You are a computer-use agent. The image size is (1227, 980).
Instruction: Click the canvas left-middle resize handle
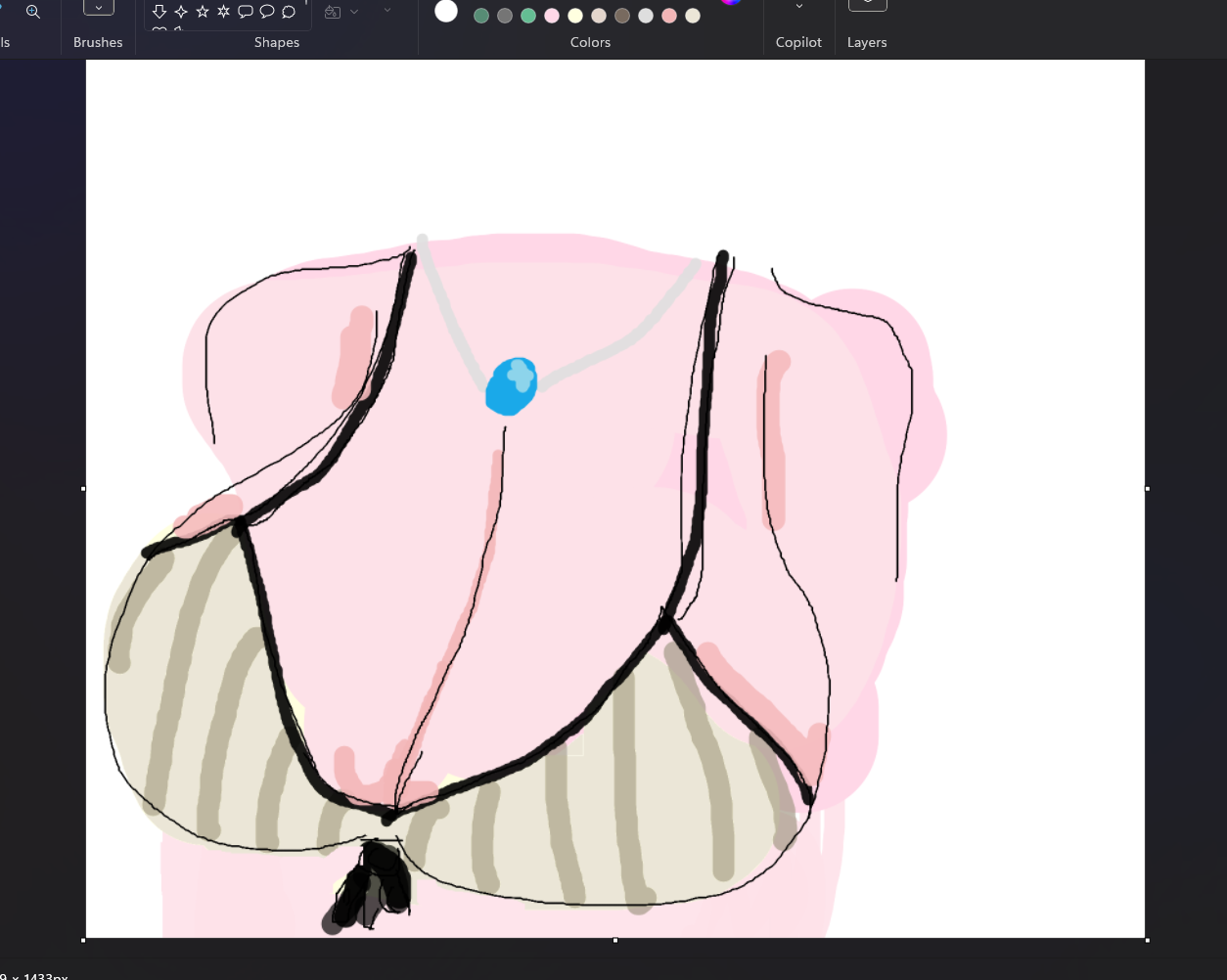point(83,488)
